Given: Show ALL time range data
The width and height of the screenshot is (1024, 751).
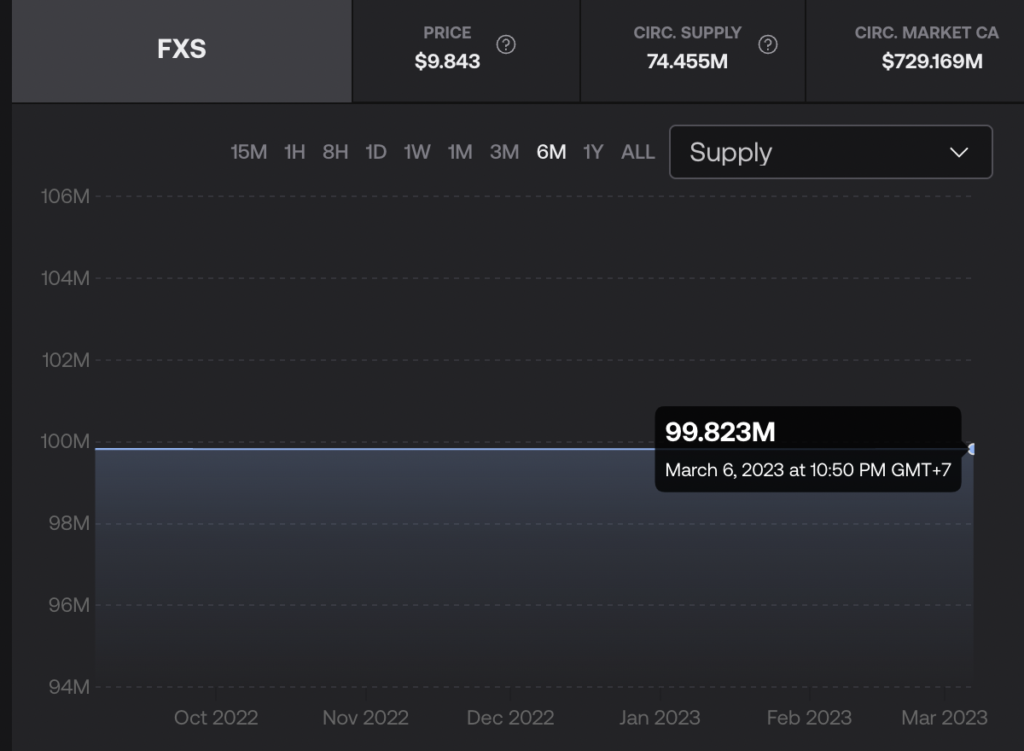Looking at the screenshot, I should click(x=637, y=152).
